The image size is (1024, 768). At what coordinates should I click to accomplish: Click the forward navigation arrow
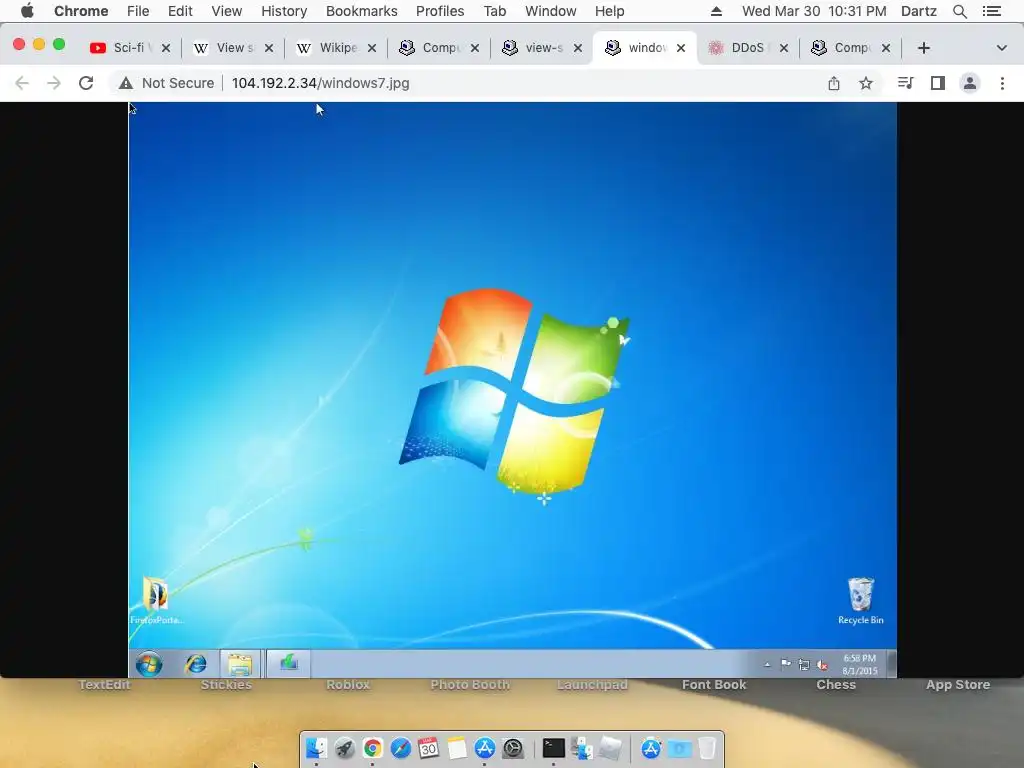tap(54, 83)
